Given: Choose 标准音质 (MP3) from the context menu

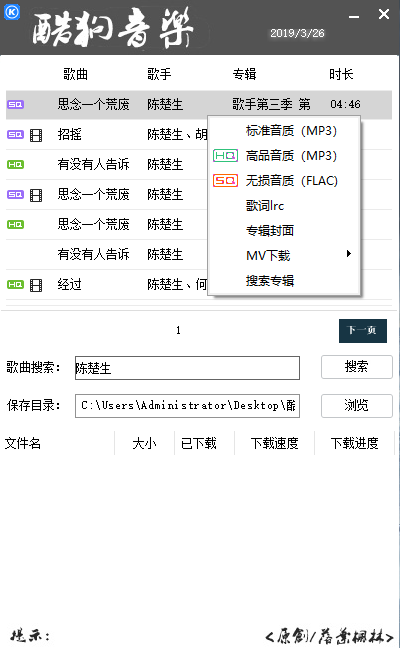Looking at the screenshot, I should coord(291,131).
